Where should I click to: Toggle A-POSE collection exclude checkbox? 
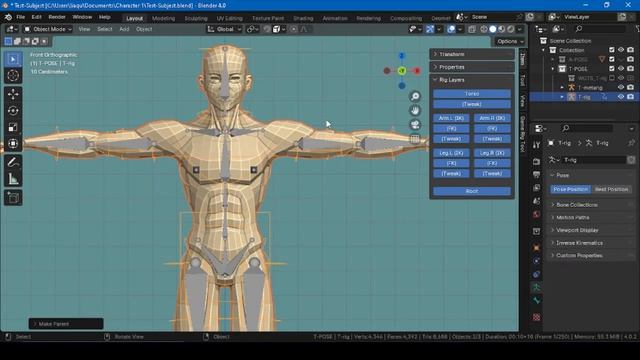coord(611,60)
